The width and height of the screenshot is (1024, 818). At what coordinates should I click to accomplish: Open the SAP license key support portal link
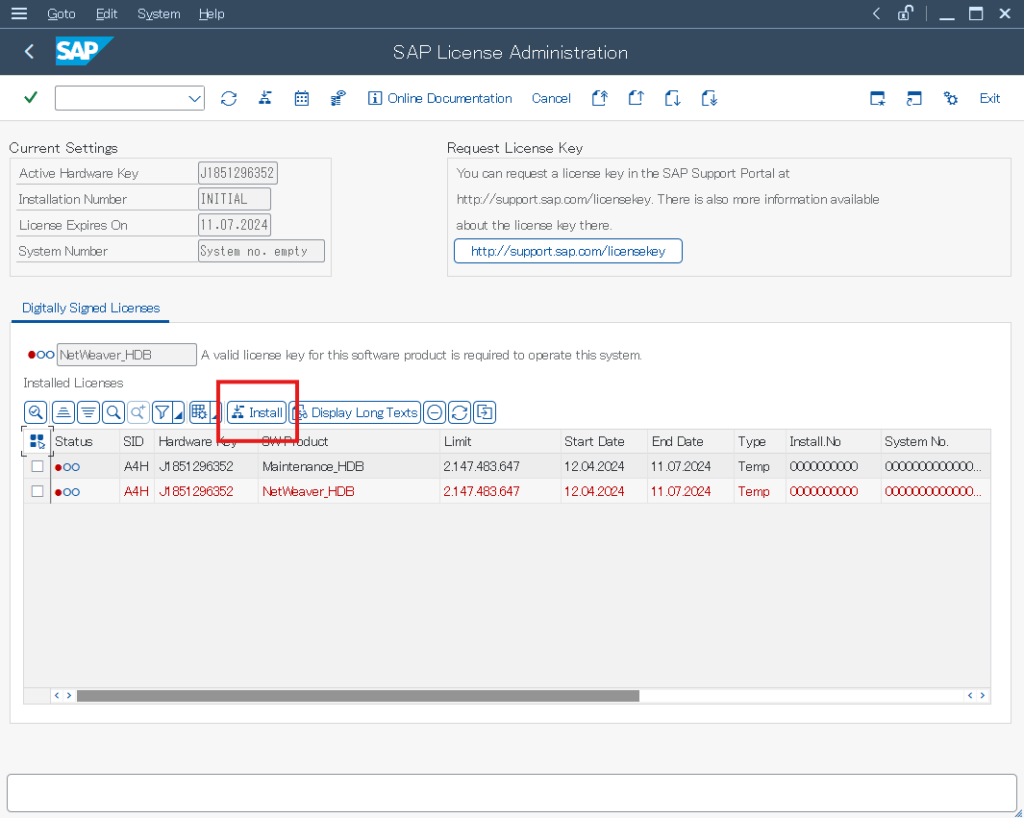coord(567,251)
